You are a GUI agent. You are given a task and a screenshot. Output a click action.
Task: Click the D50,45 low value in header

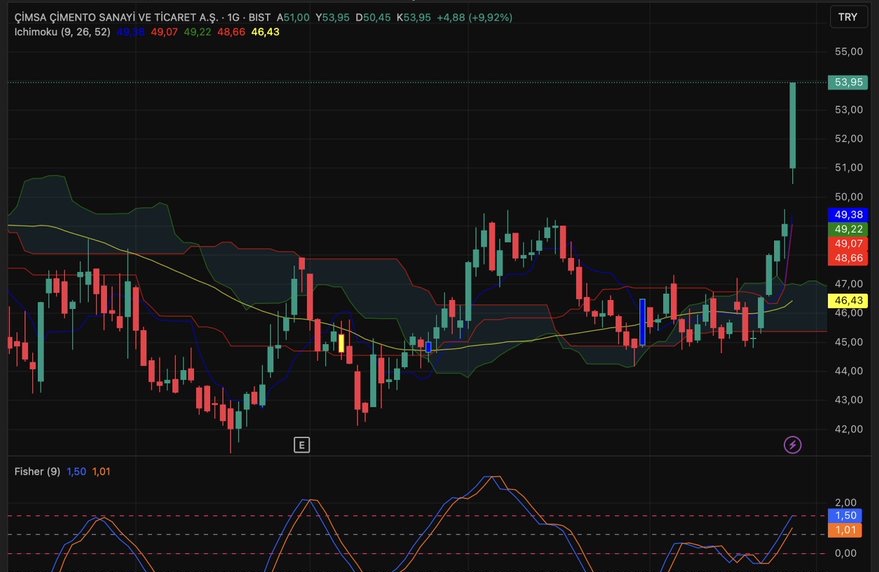pyautogui.click(x=373, y=17)
